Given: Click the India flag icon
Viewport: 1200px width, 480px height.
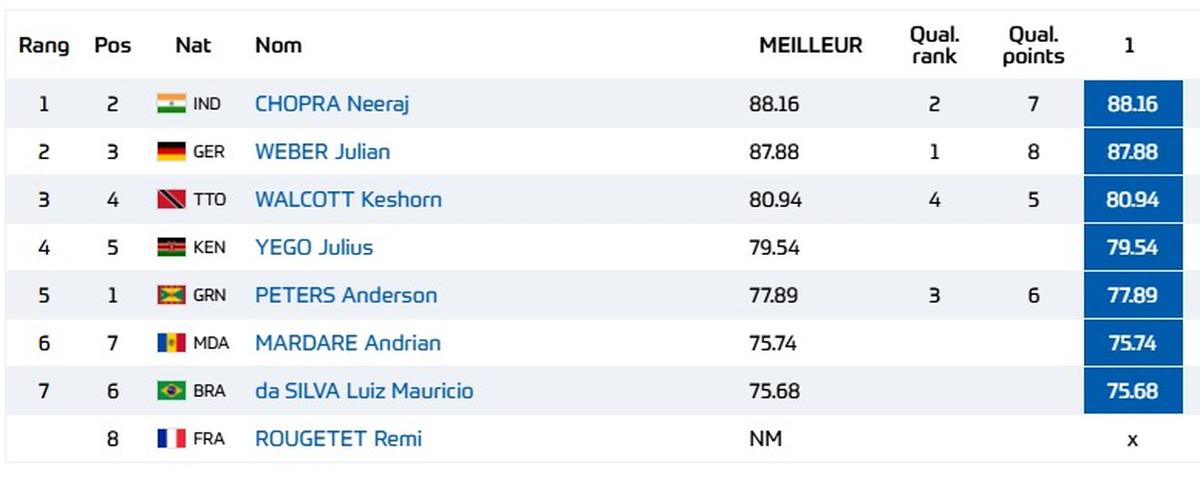Looking at the screenshot, I should [x=171, y=104].
